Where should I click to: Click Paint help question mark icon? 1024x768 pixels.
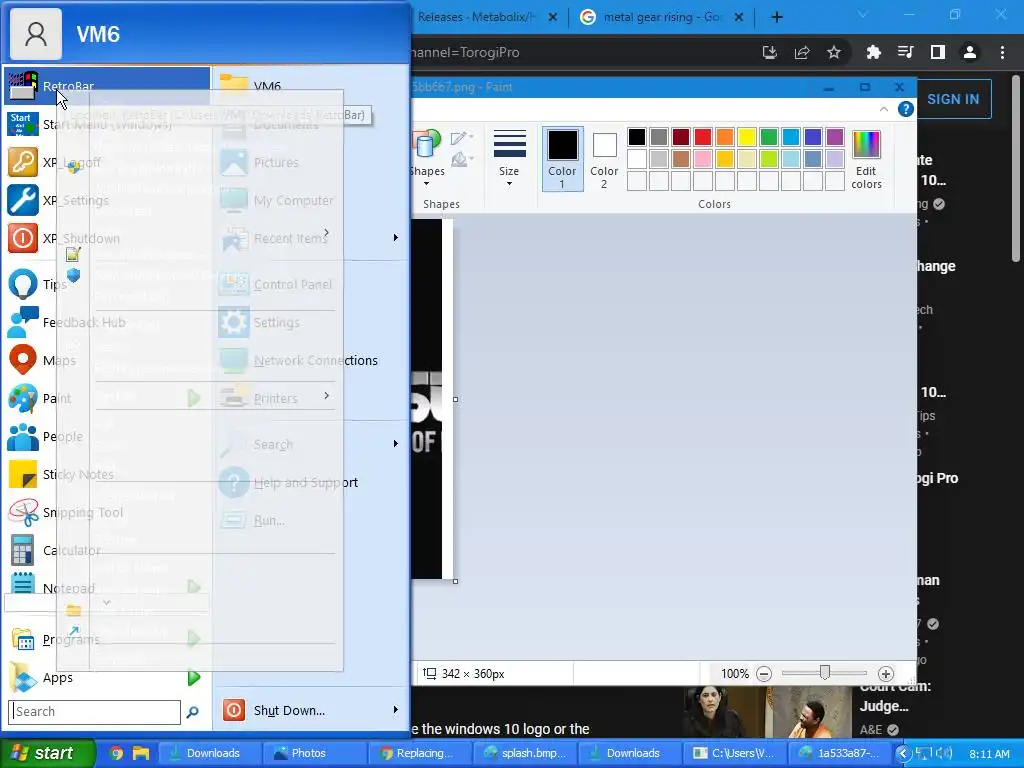906,109
